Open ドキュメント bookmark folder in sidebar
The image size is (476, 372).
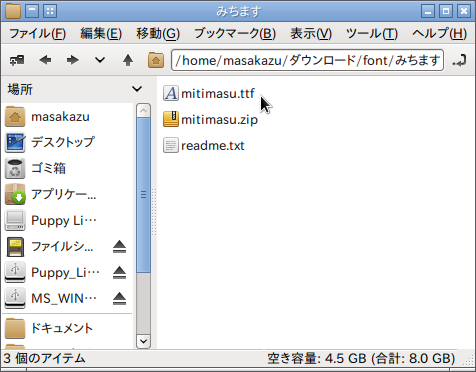pyautogui.click(x=68, y=328)
